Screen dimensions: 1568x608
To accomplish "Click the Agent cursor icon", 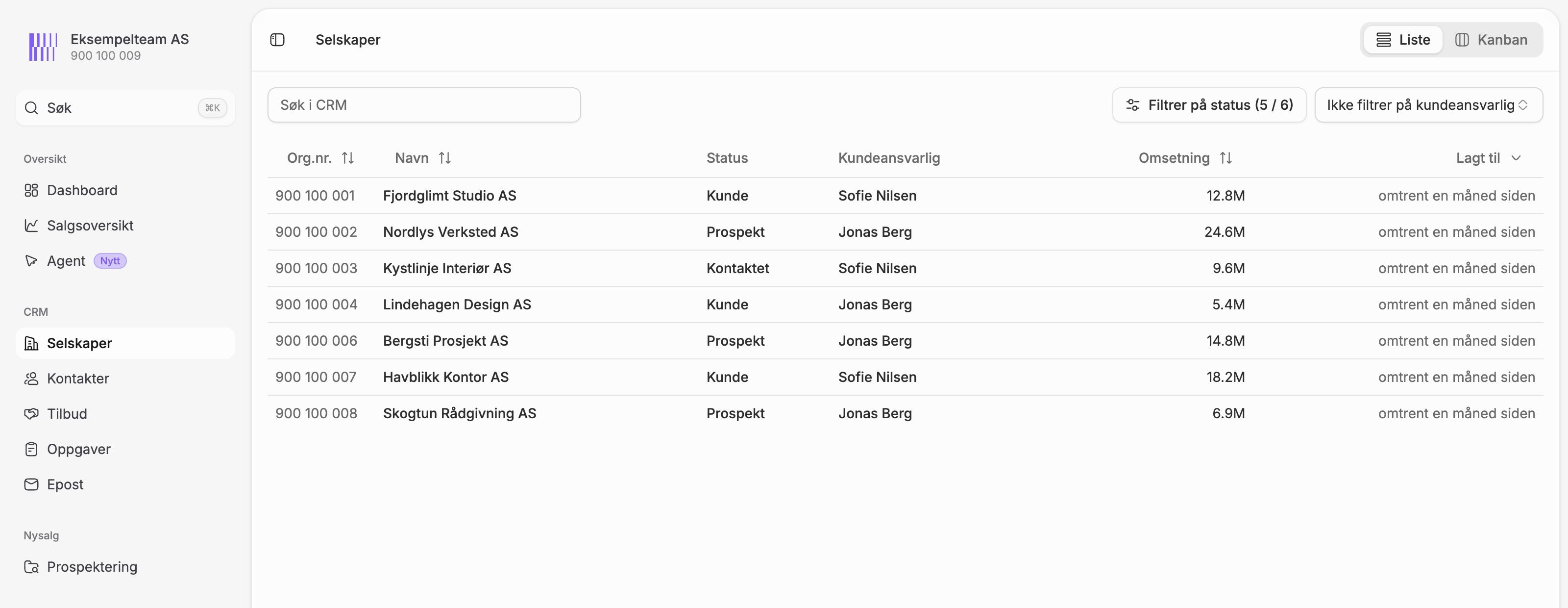I will 31,261.
